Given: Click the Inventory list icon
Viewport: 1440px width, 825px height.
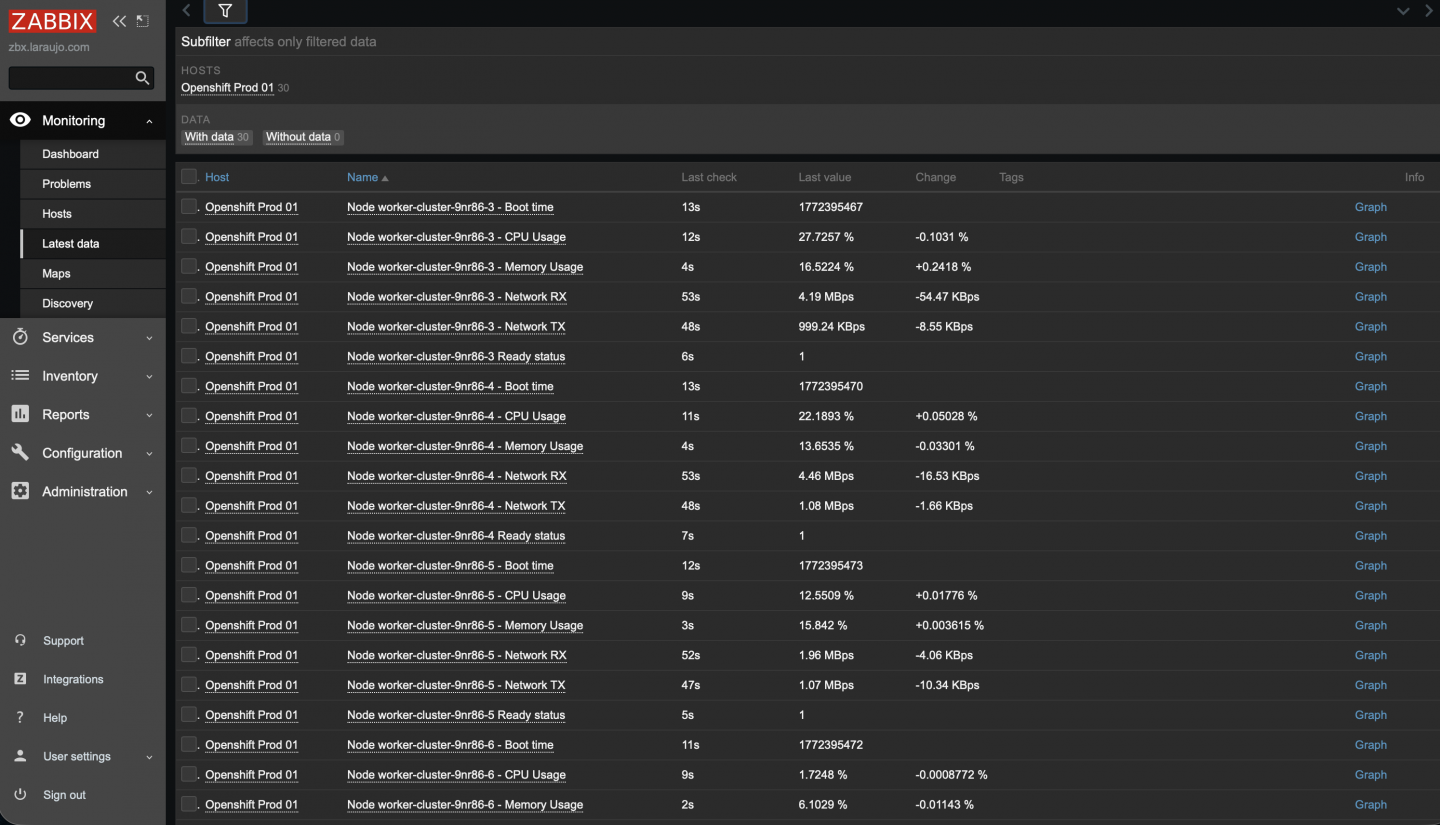Looking at the screenshot, I should coord(20,376).
